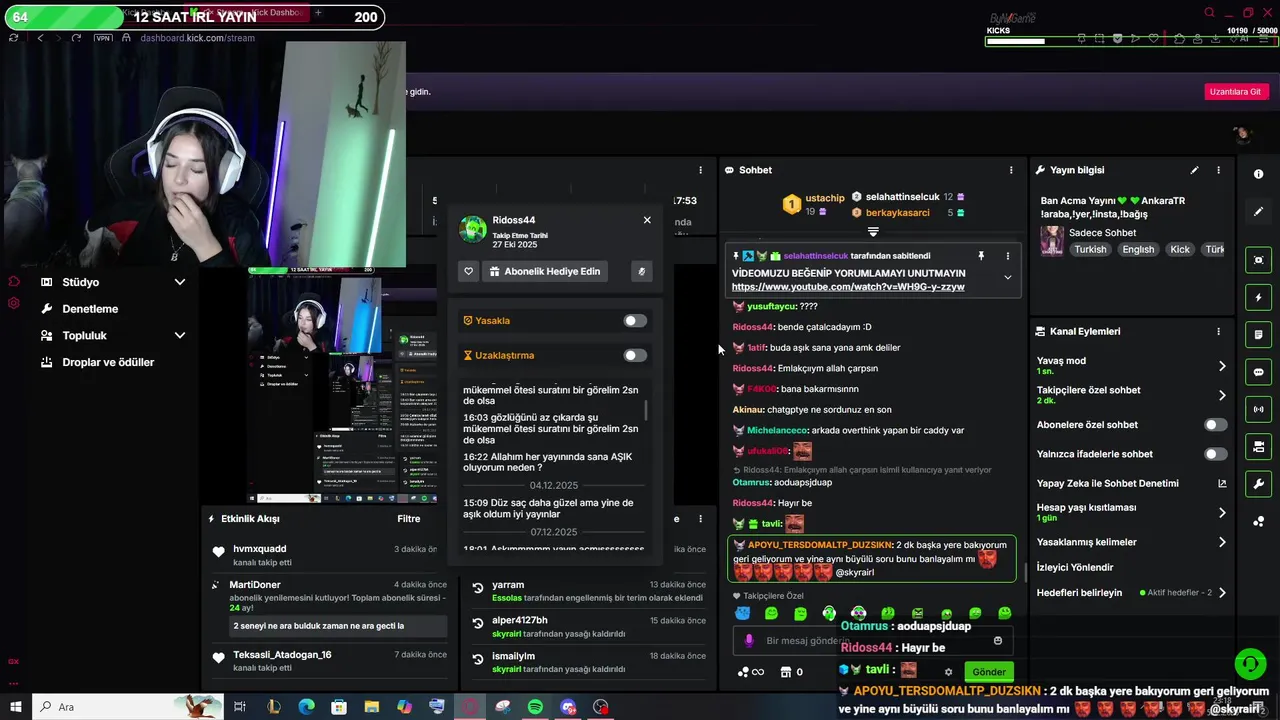This screenshot has width=1280, height=720.
Task: Click the KICKS goal progress bar
Action: click(1130, 42)
